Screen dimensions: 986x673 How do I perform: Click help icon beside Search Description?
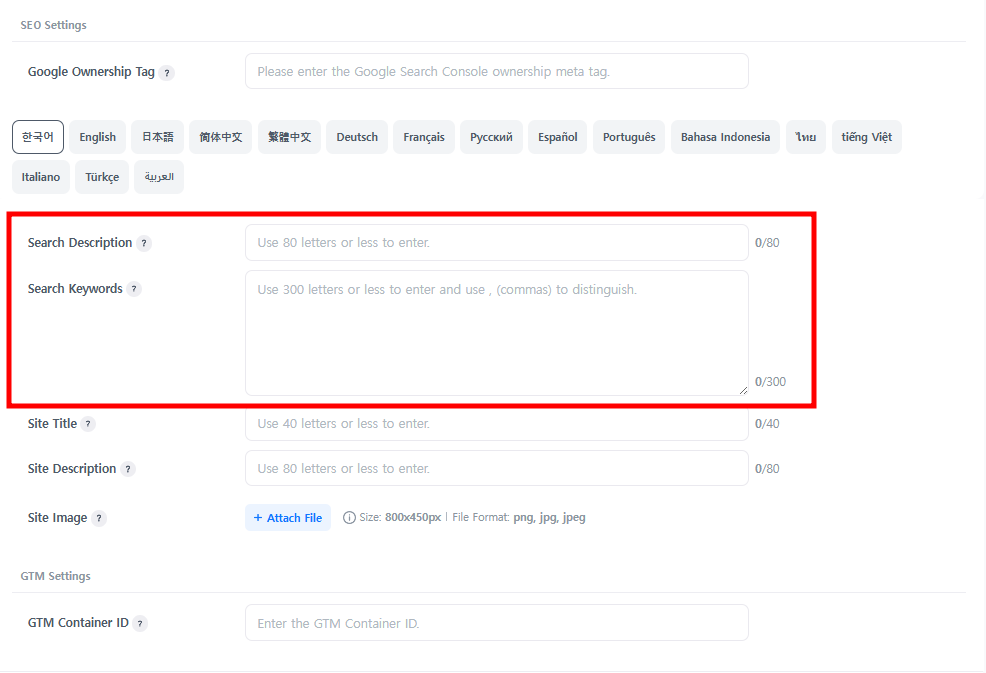[144, 243]
